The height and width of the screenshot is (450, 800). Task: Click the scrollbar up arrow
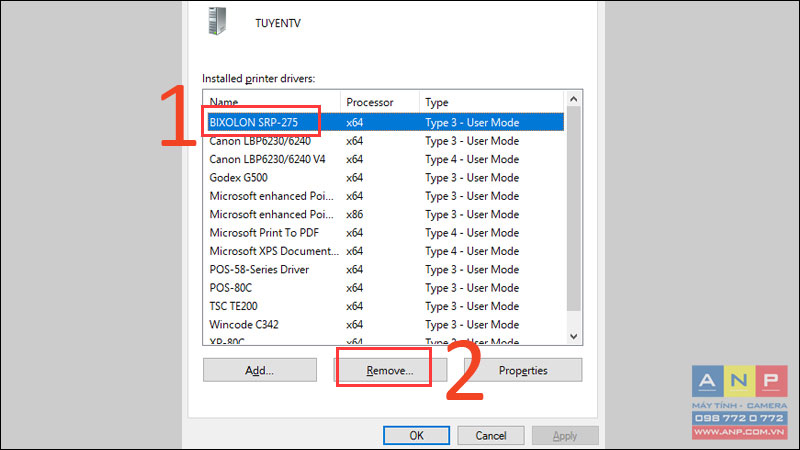[573, 99]
